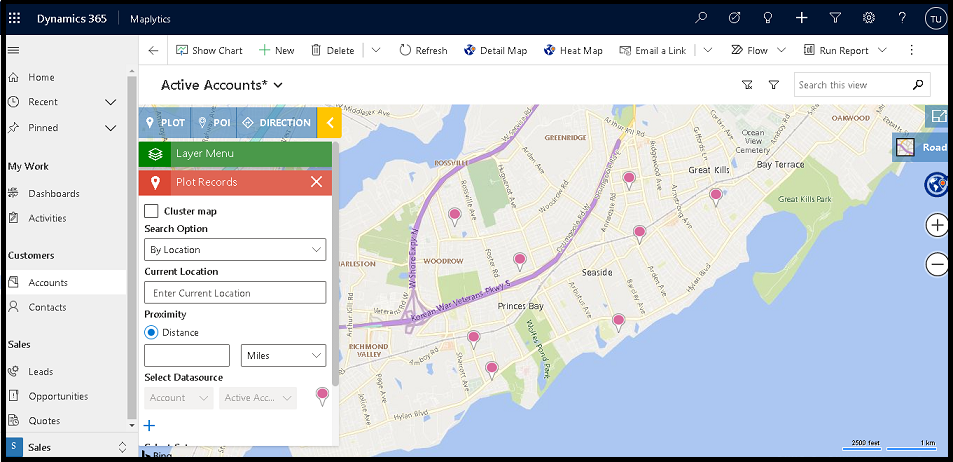Click the Enter Current Location field

pos(235,293)
